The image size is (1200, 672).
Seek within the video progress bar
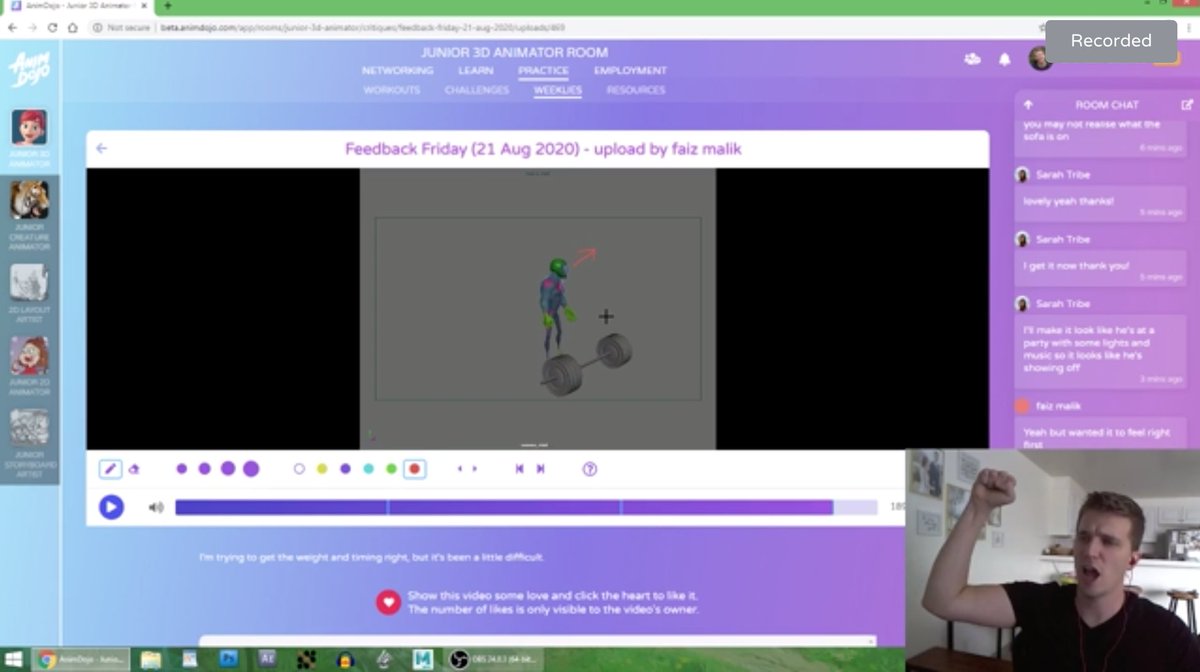[x=526, y=507]
